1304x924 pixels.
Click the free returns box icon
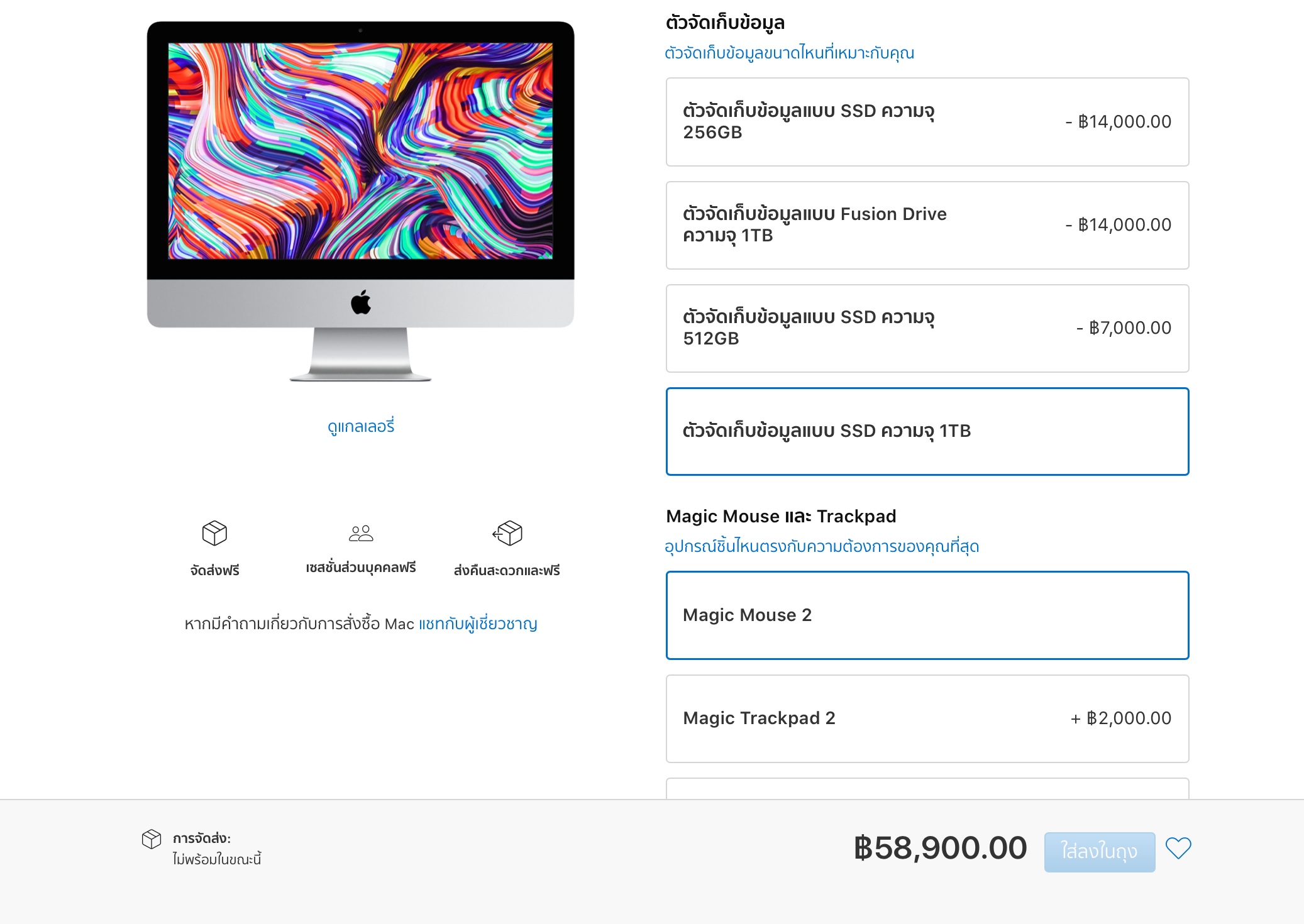point(507,533)
